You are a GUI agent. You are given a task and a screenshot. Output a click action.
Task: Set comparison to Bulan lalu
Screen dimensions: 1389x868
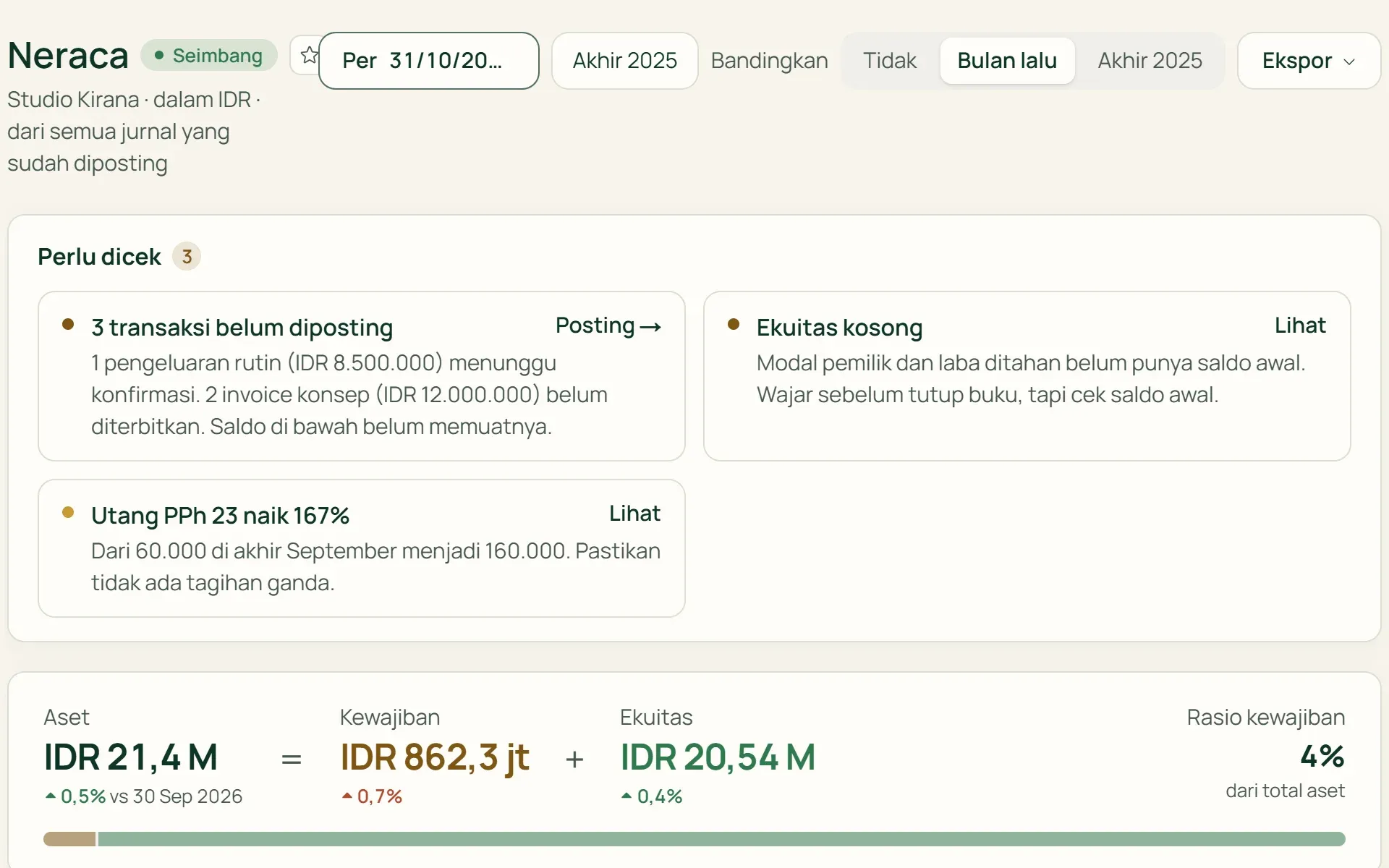click(1007, 61)
